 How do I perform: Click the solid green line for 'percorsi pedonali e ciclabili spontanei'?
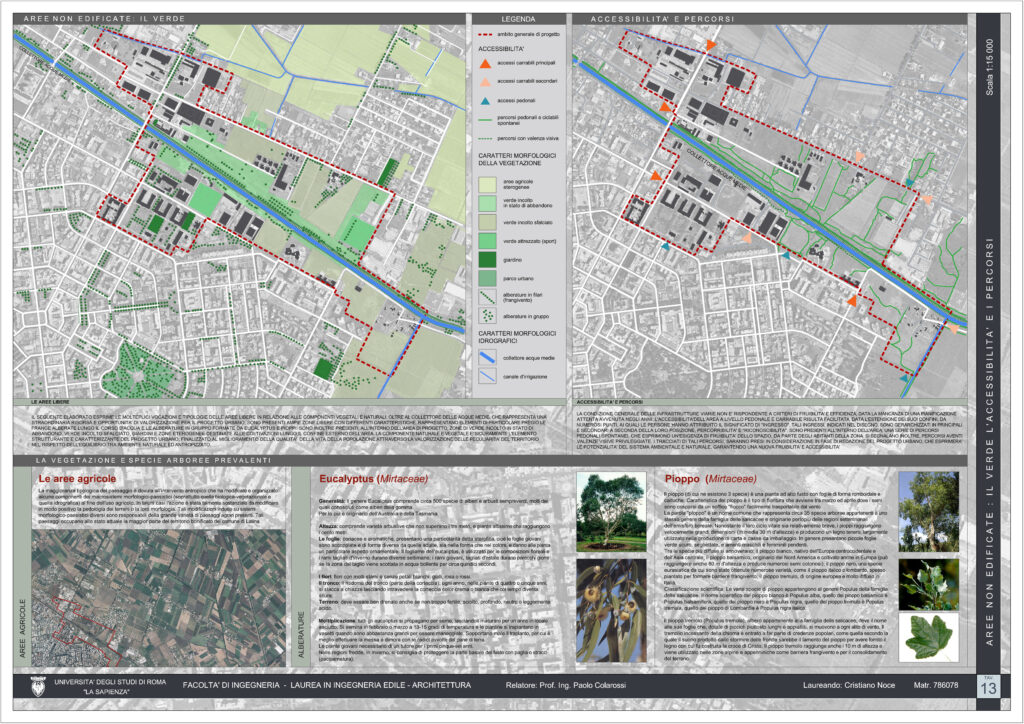pos(485,120)
